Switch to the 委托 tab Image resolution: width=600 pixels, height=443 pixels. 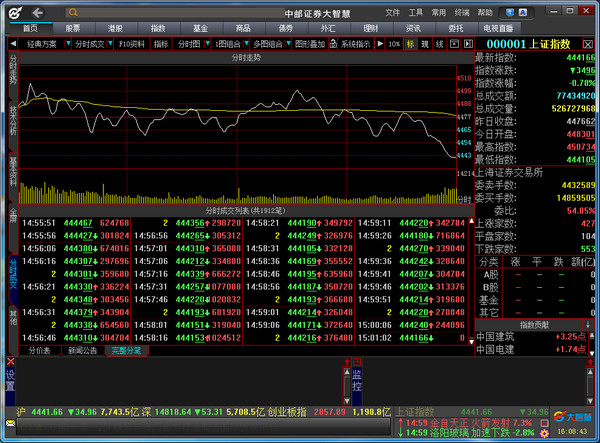click(x=455, y=28)
